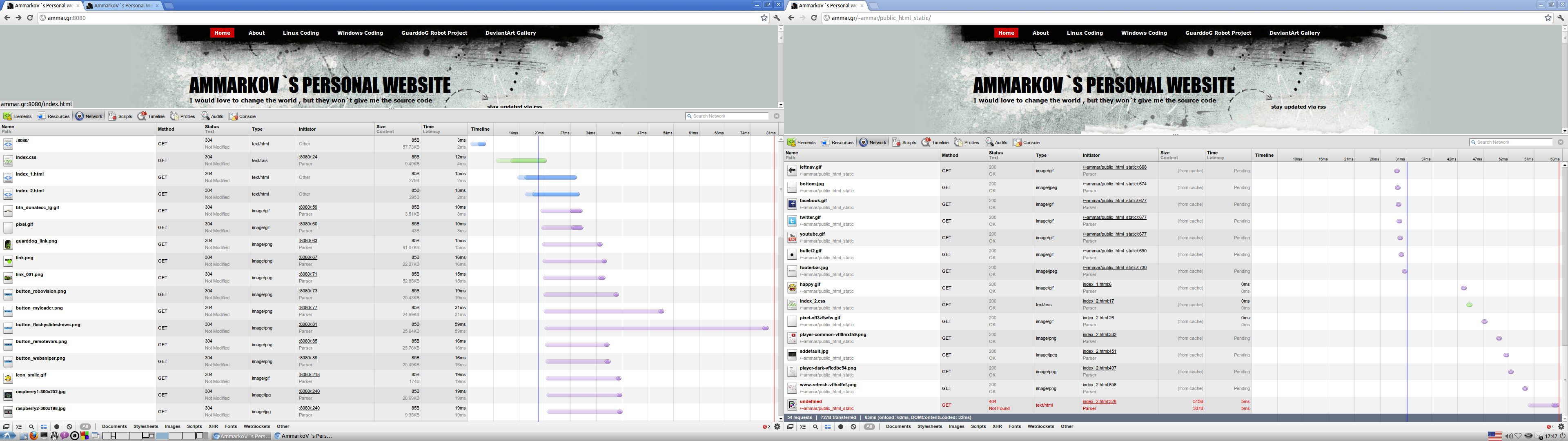1568x441 pixels.
Task: Open Timeline panel in left DevTools
Action: point(151,116)
